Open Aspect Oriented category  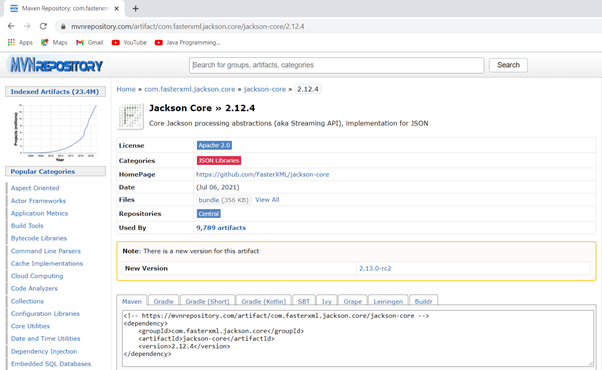click(x=35, y=188)
